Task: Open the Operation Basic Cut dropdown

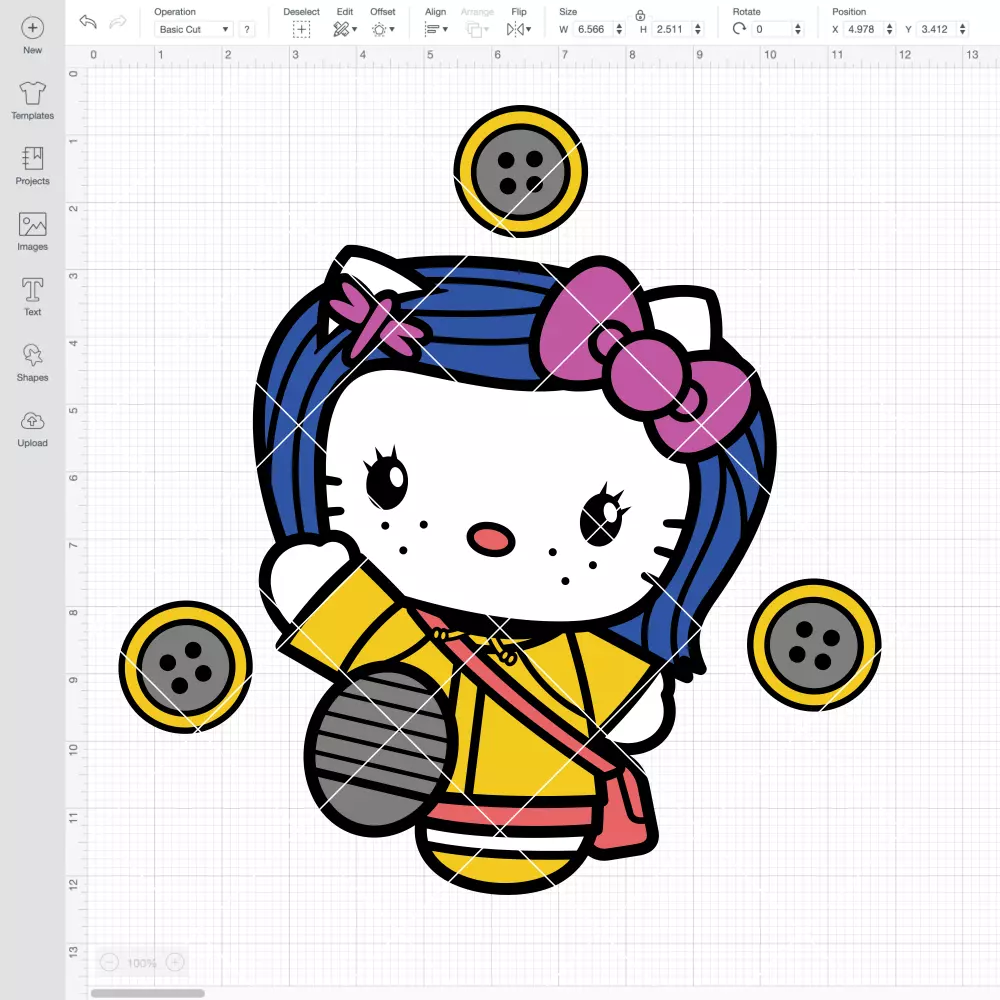Action: pyautogui.click(x=193, y=29)
